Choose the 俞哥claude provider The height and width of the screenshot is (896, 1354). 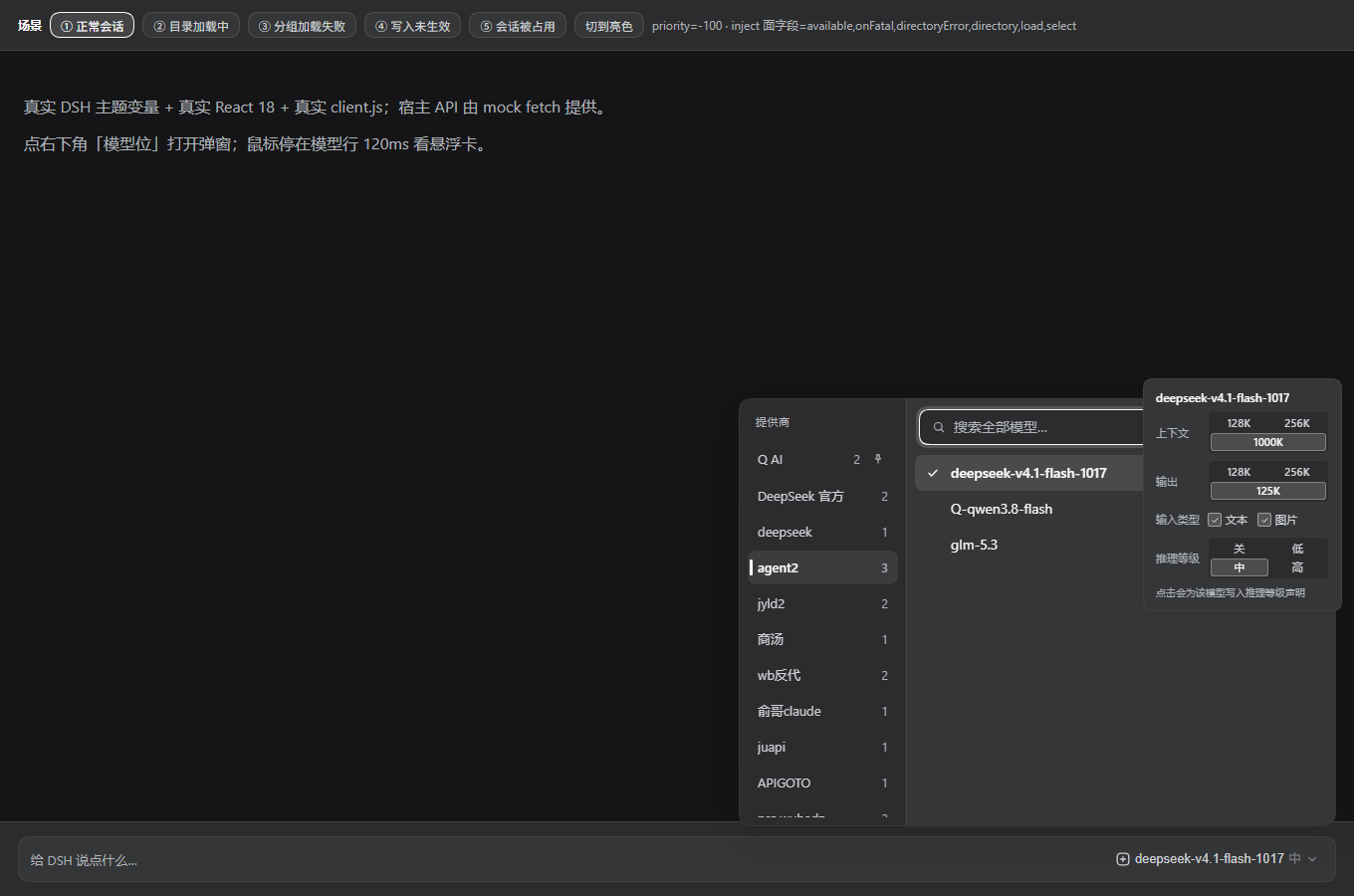coord(822,711)
